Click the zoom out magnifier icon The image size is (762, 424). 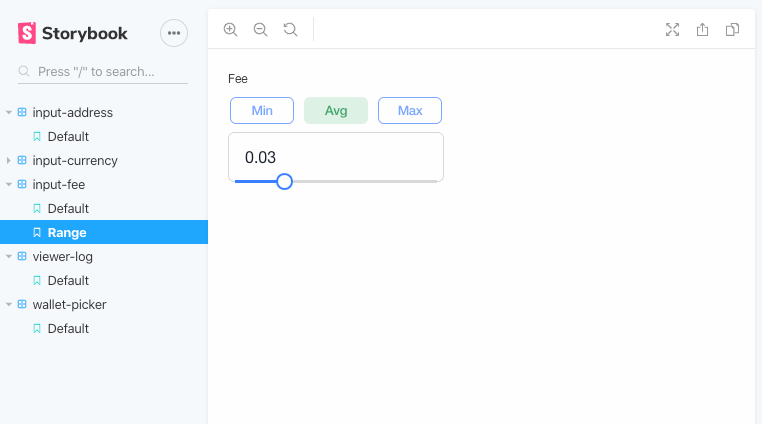[260, 30]
